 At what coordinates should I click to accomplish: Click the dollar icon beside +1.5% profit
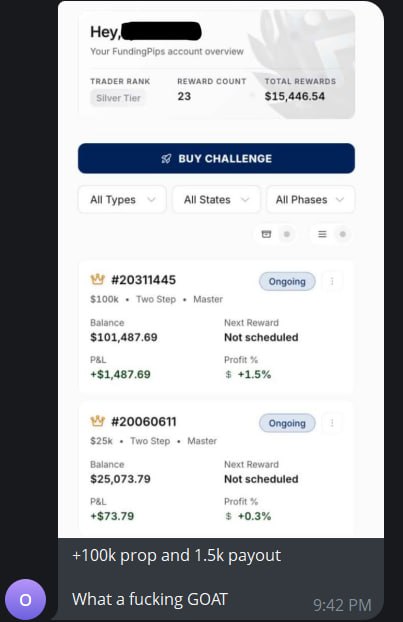point(228,374)
